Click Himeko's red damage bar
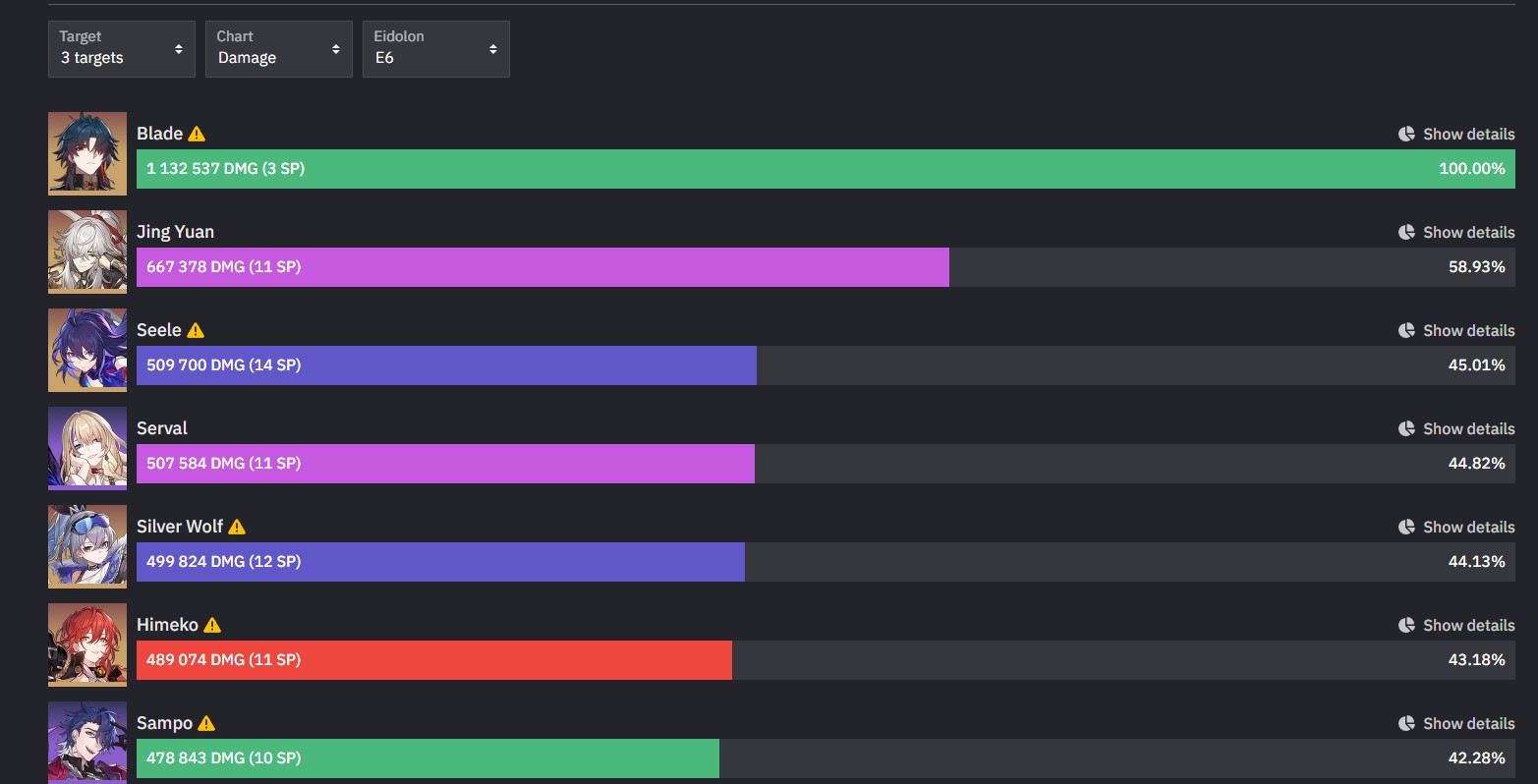The width and height of the screenshot is (1538, 784). pyautogui.click(x=434, y=660)
